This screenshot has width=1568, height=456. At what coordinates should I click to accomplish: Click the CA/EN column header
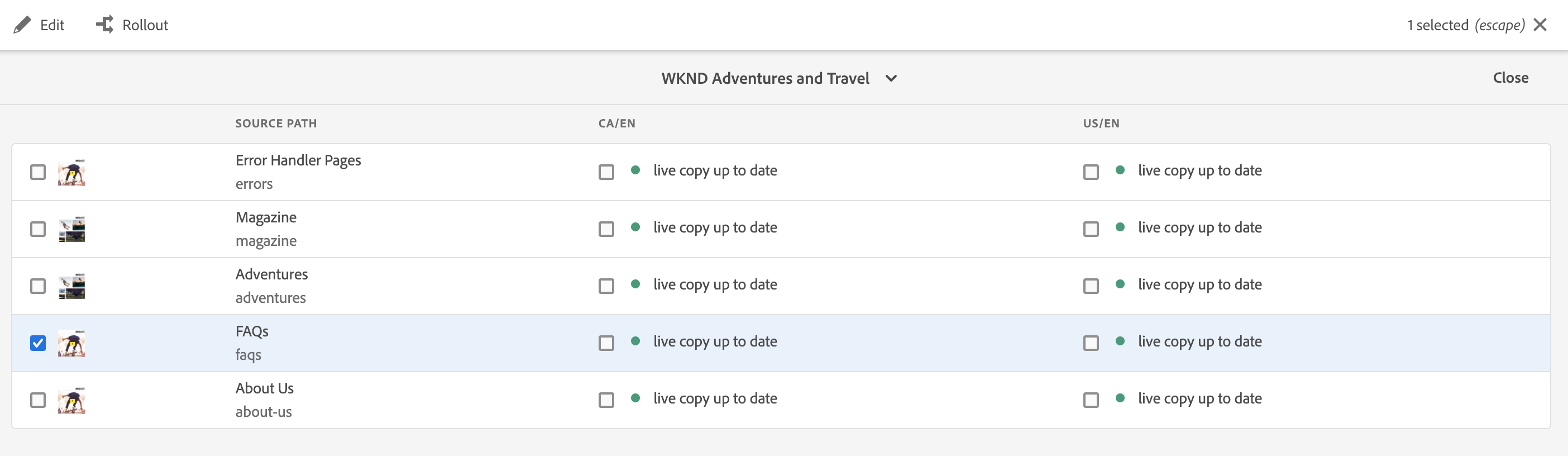616,123
